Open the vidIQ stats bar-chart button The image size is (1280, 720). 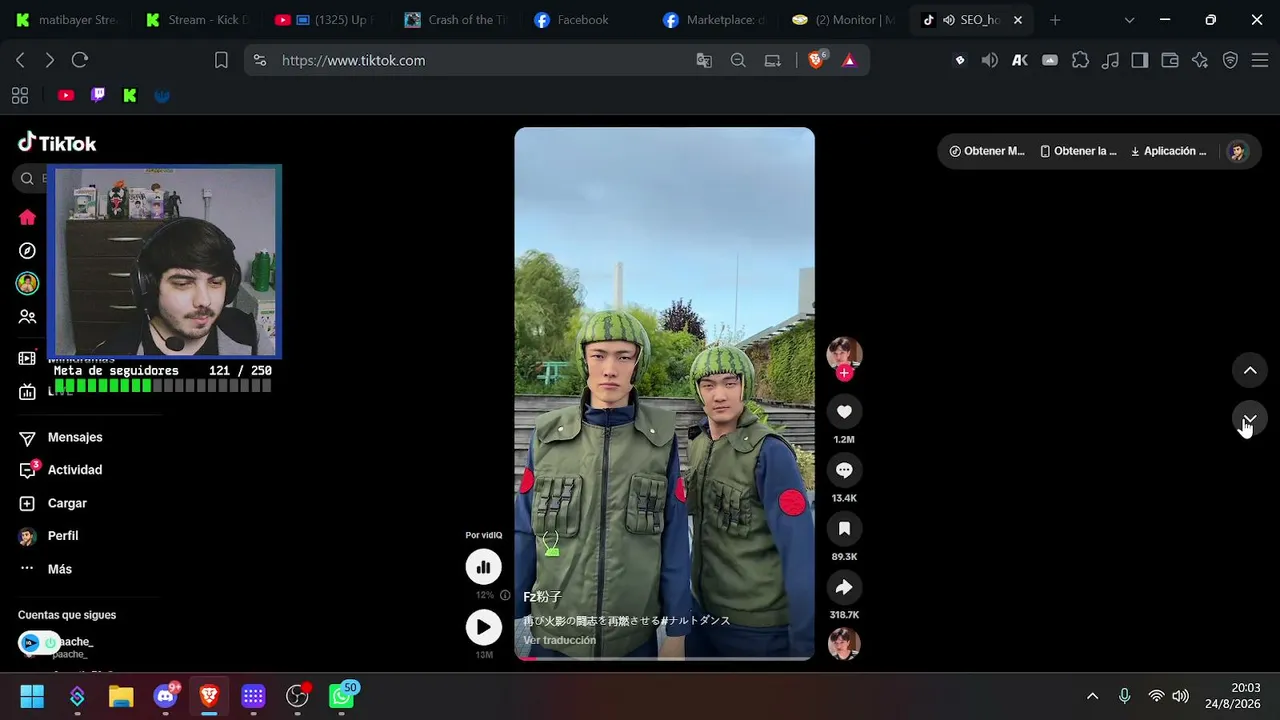tap(483, 567)
